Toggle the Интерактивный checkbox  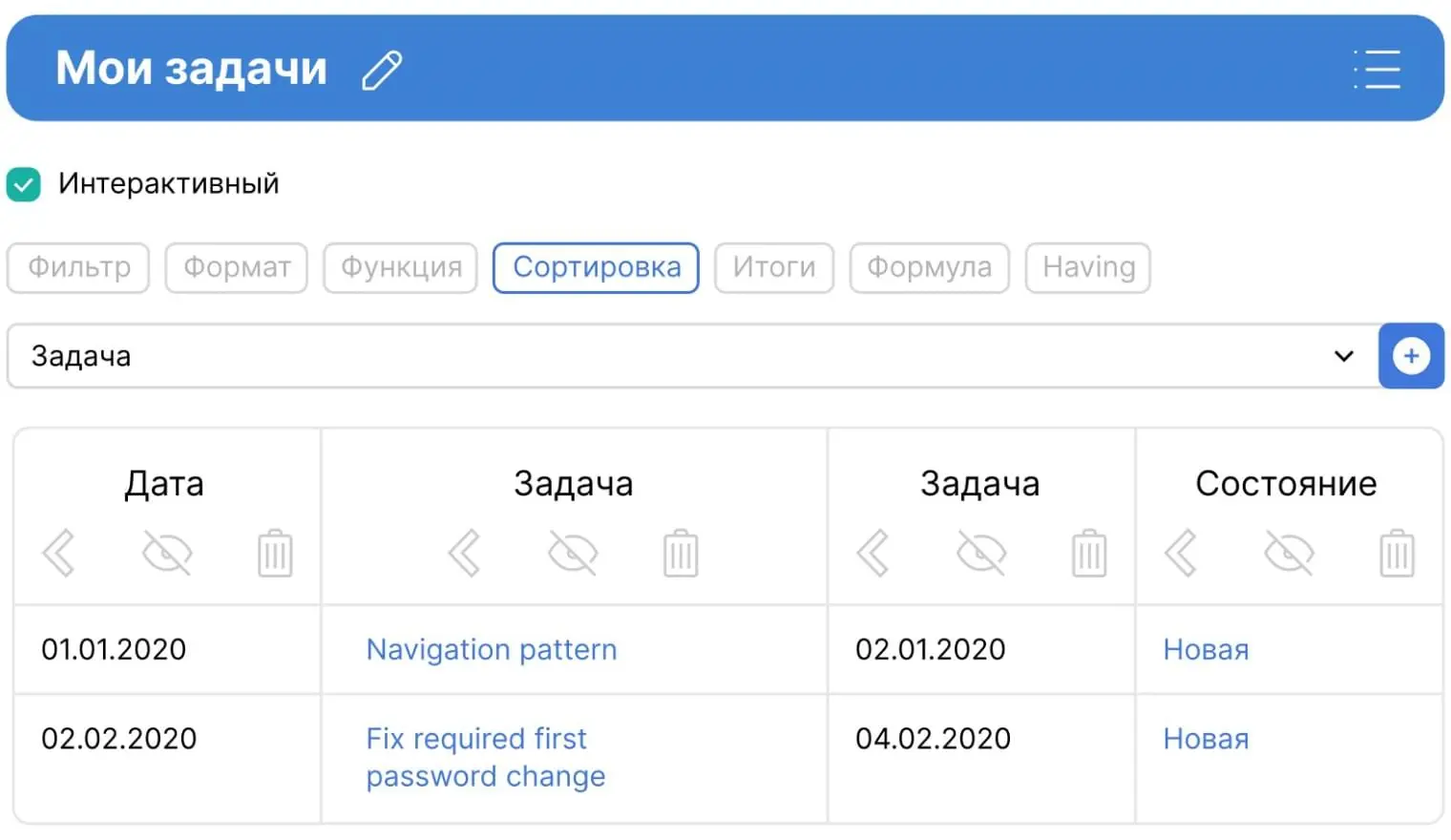[x=24, y=183]
